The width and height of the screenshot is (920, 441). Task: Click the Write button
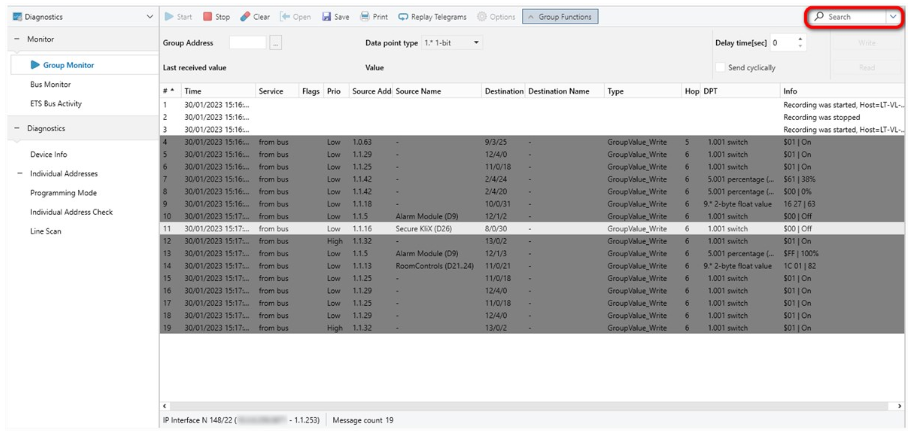(866, 43)
